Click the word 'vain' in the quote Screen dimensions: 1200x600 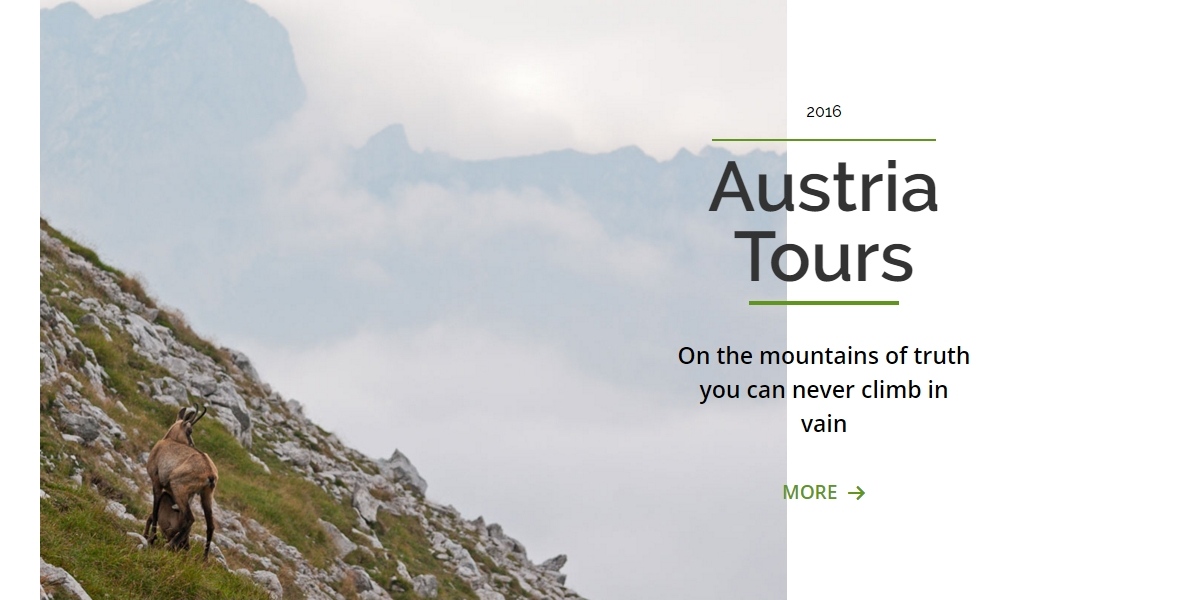(x=824, y=424)
